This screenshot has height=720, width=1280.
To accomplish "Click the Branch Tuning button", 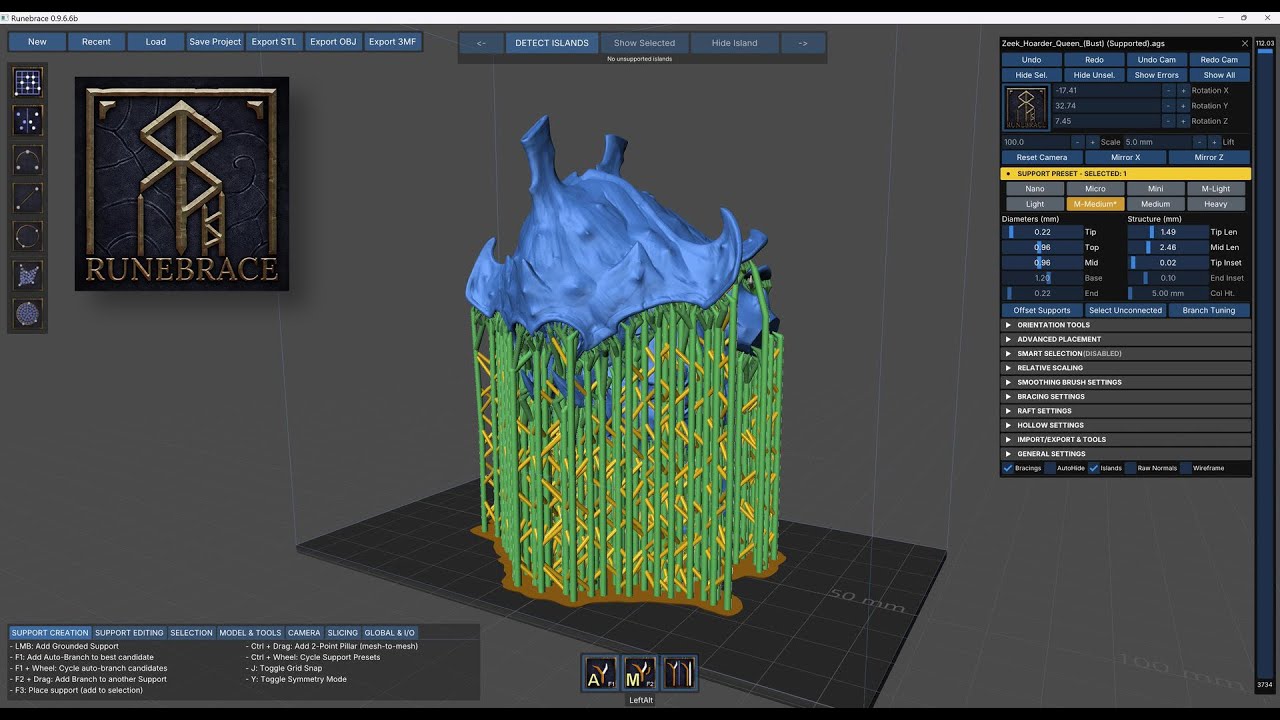I will [x=1209, y=310].
